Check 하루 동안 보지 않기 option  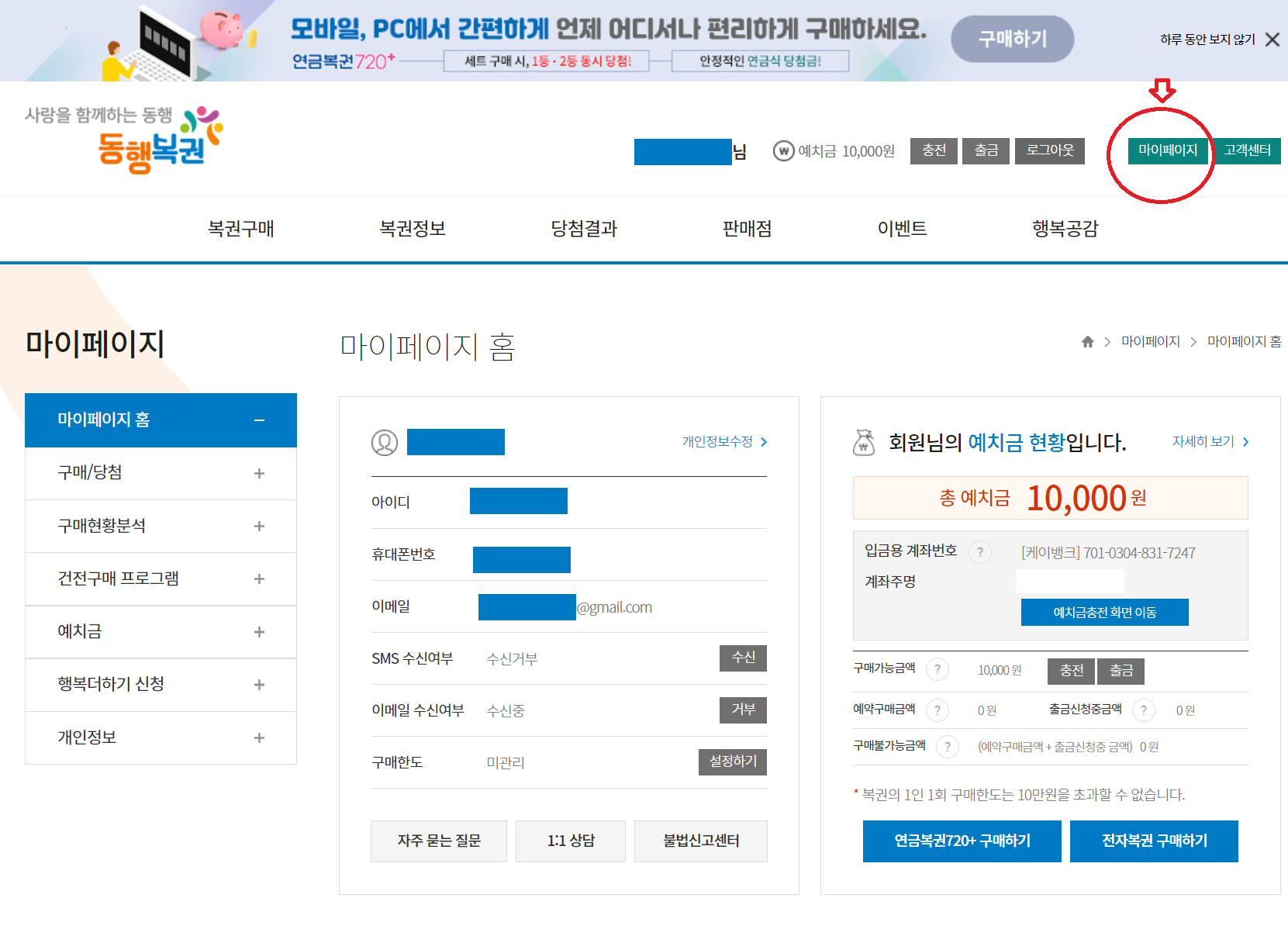coord(1207,40)
